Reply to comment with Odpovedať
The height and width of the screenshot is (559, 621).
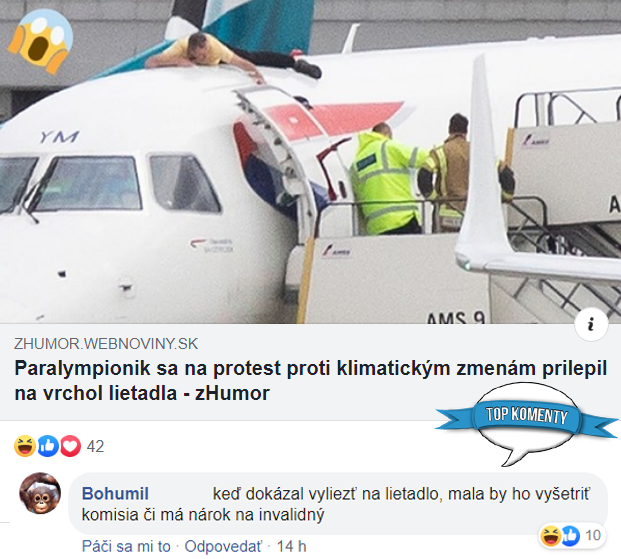(x=223, y=546)
